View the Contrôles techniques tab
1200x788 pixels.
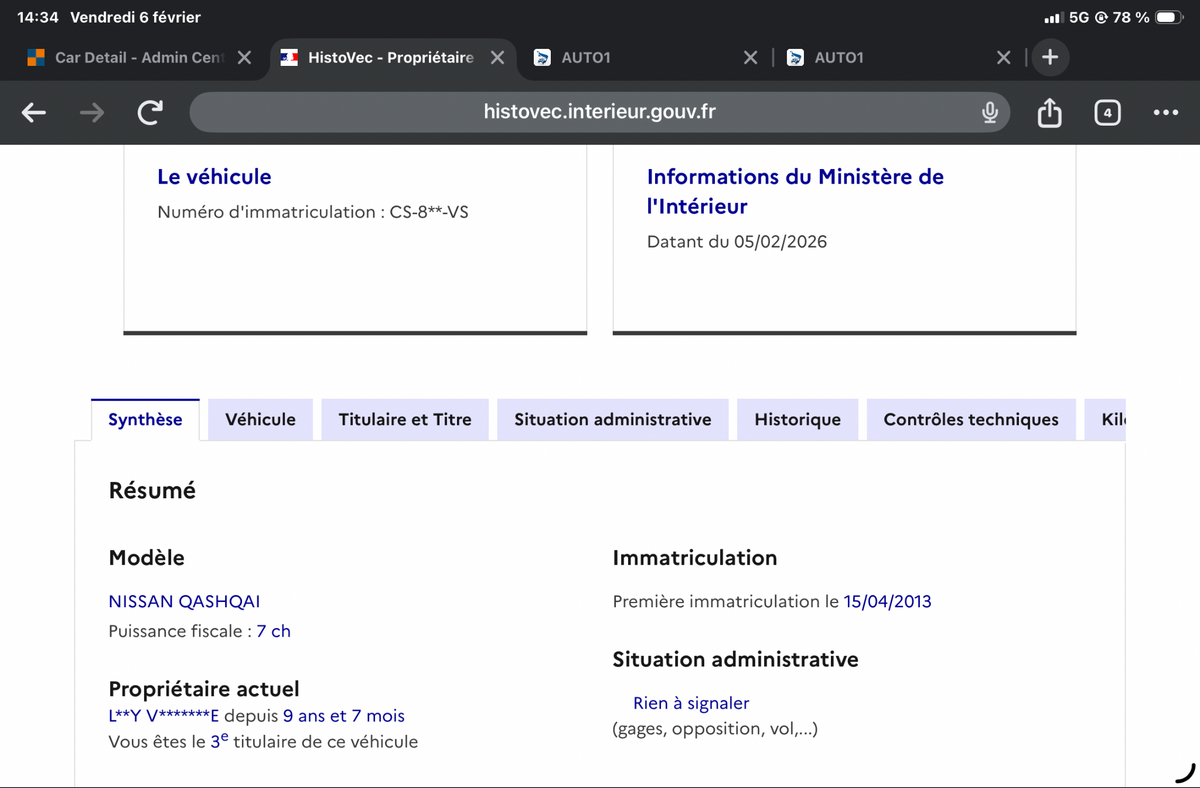coord(970,420)
